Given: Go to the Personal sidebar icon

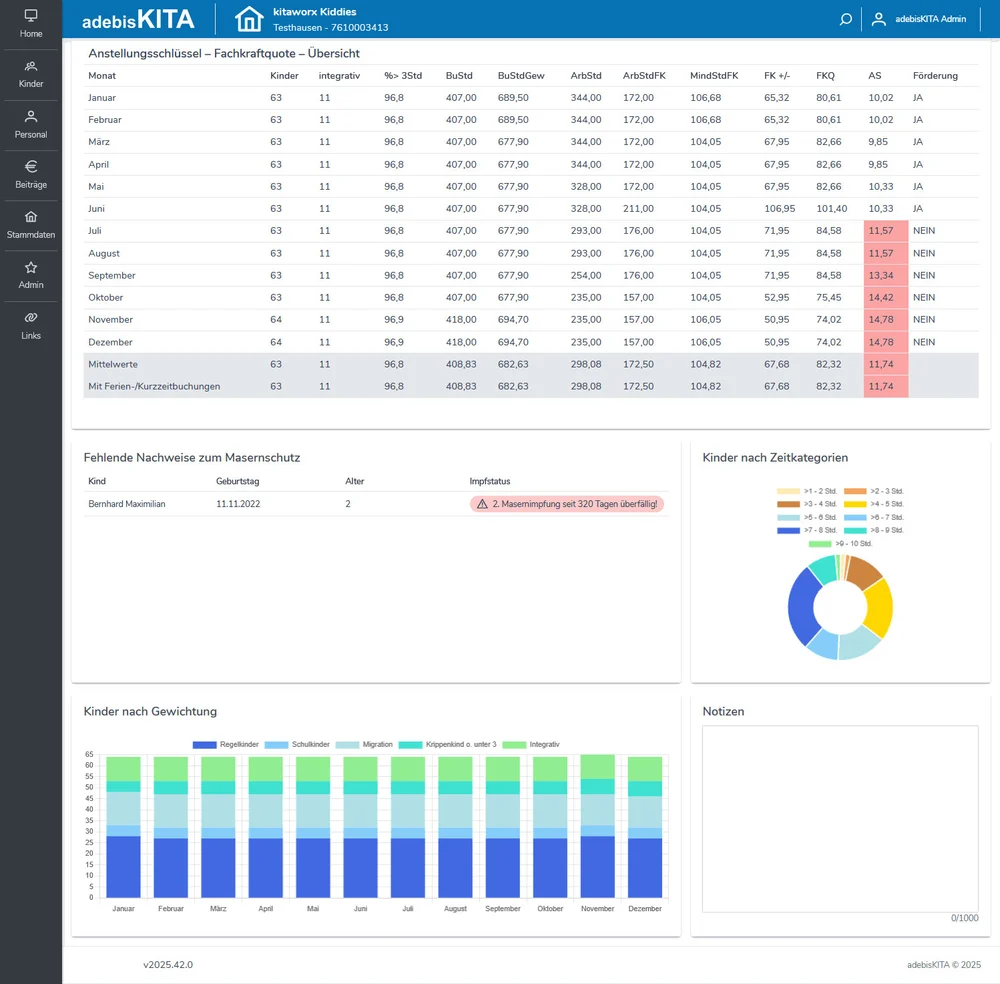Looking at the screenshot, I should [31, 116].
